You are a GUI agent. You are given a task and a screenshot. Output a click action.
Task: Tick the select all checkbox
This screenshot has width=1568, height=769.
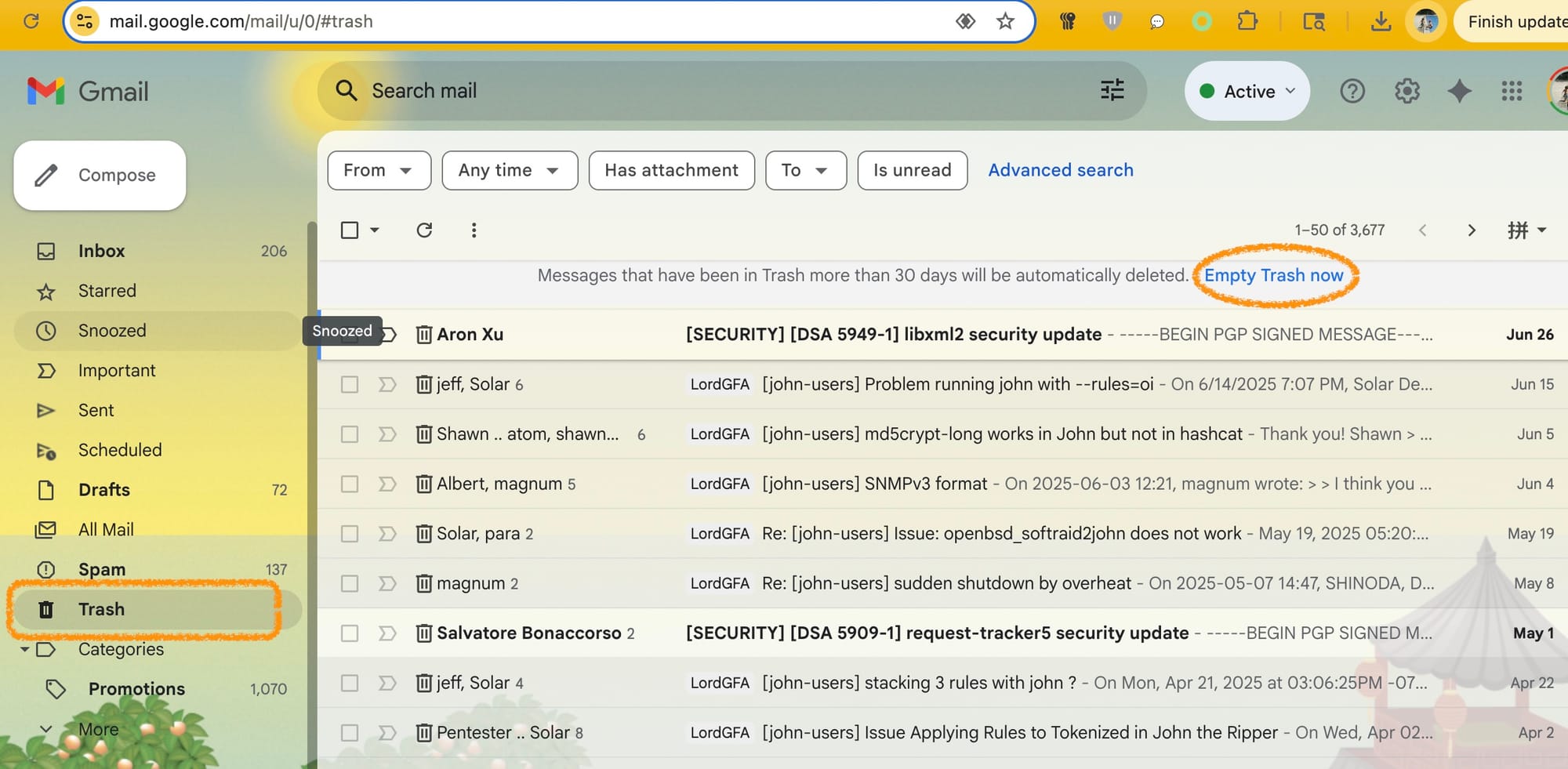350,230
